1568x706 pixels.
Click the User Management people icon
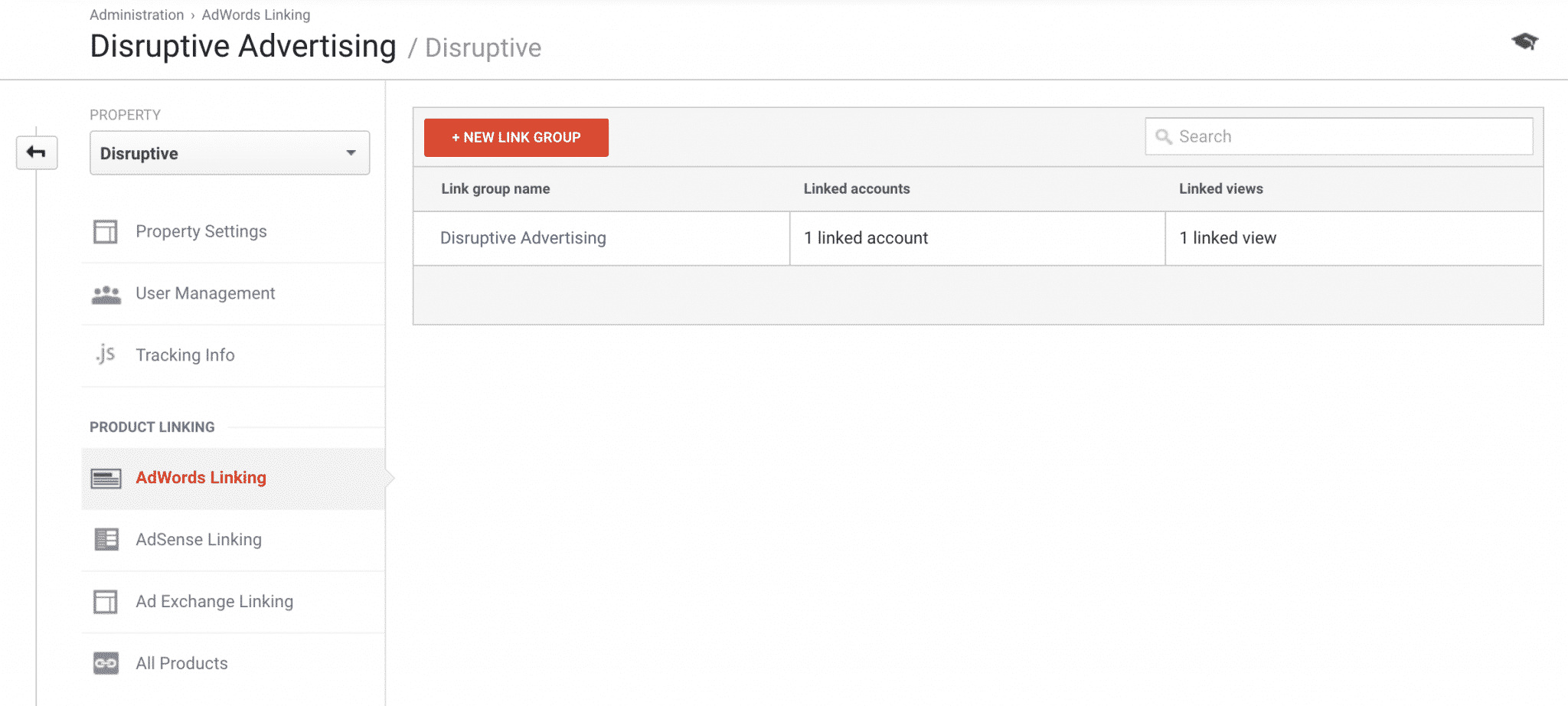pyautogui.click(x=106, y=294)
